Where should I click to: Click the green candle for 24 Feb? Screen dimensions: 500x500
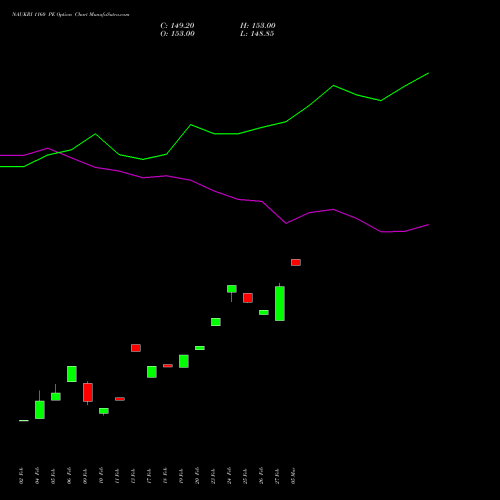point(232,289)
